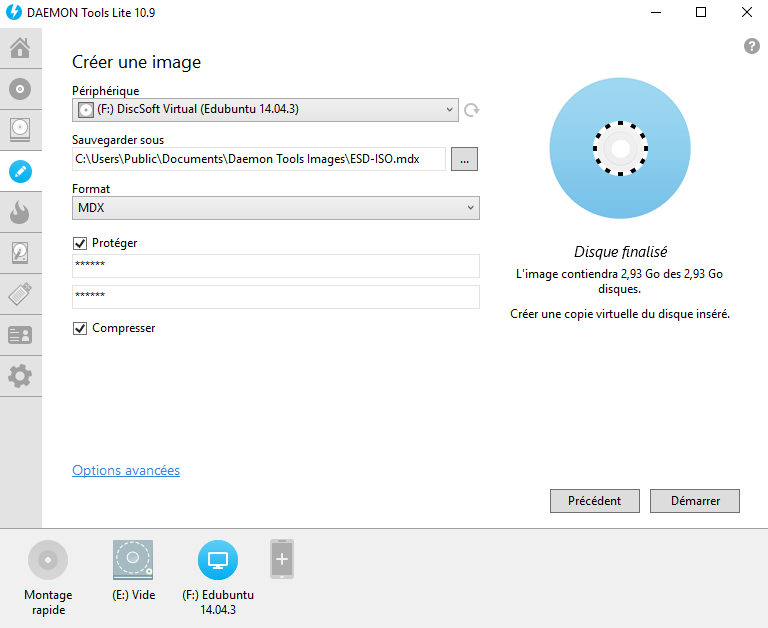Click the Démarrer button

pos(694,501)
